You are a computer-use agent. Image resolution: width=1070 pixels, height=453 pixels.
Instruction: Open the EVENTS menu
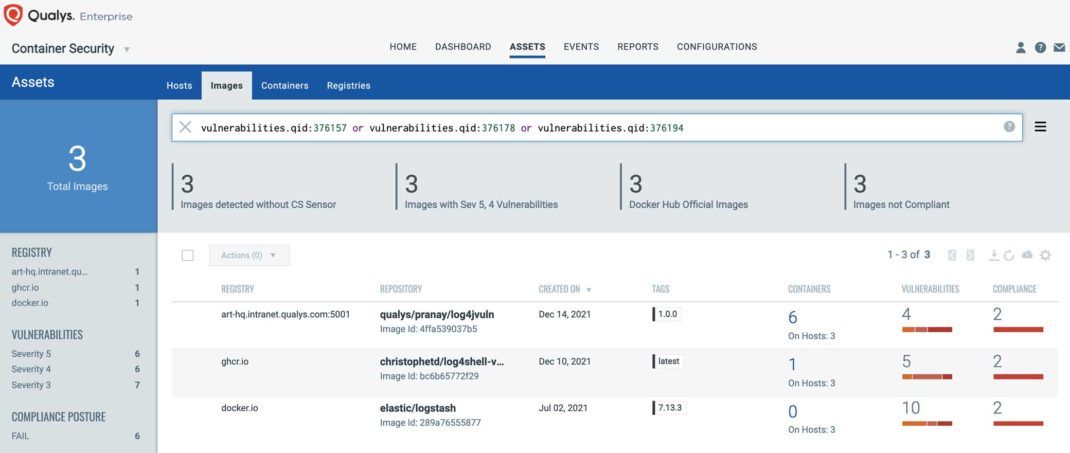coord(581,47)
